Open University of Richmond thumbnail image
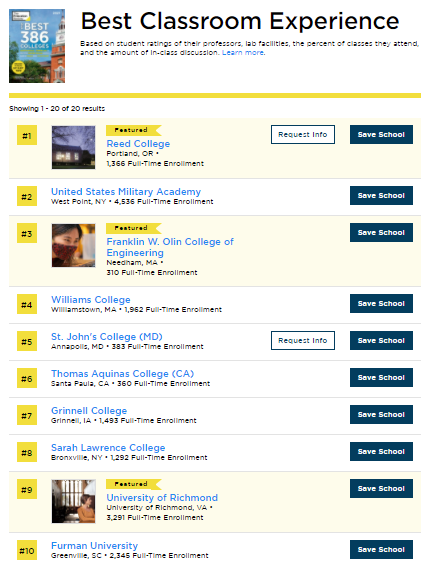 pyautogui.click(x=74, y=501)
